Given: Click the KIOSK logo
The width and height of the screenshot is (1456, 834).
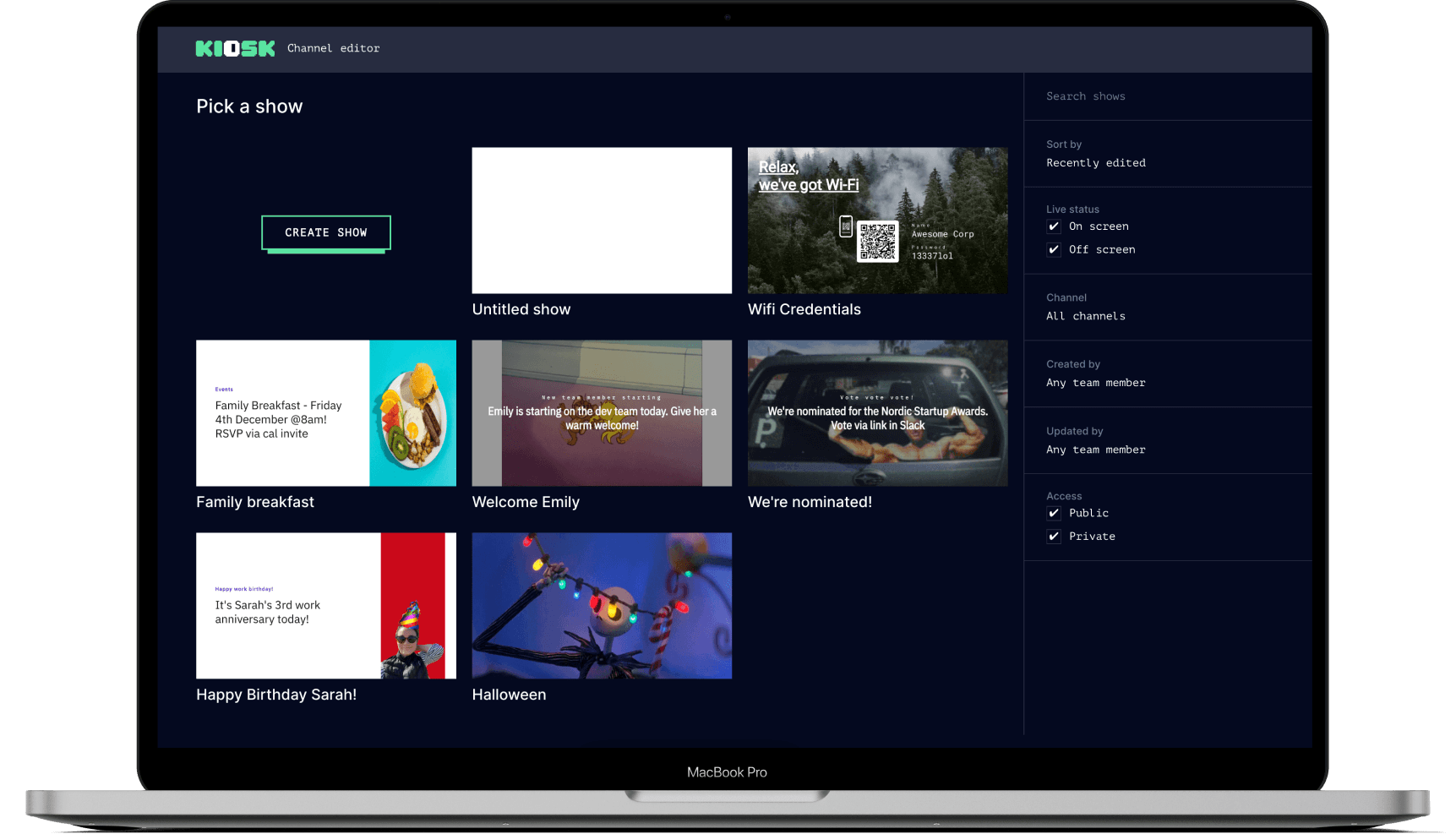Looking at the screenshot, I should pos(235,49).
